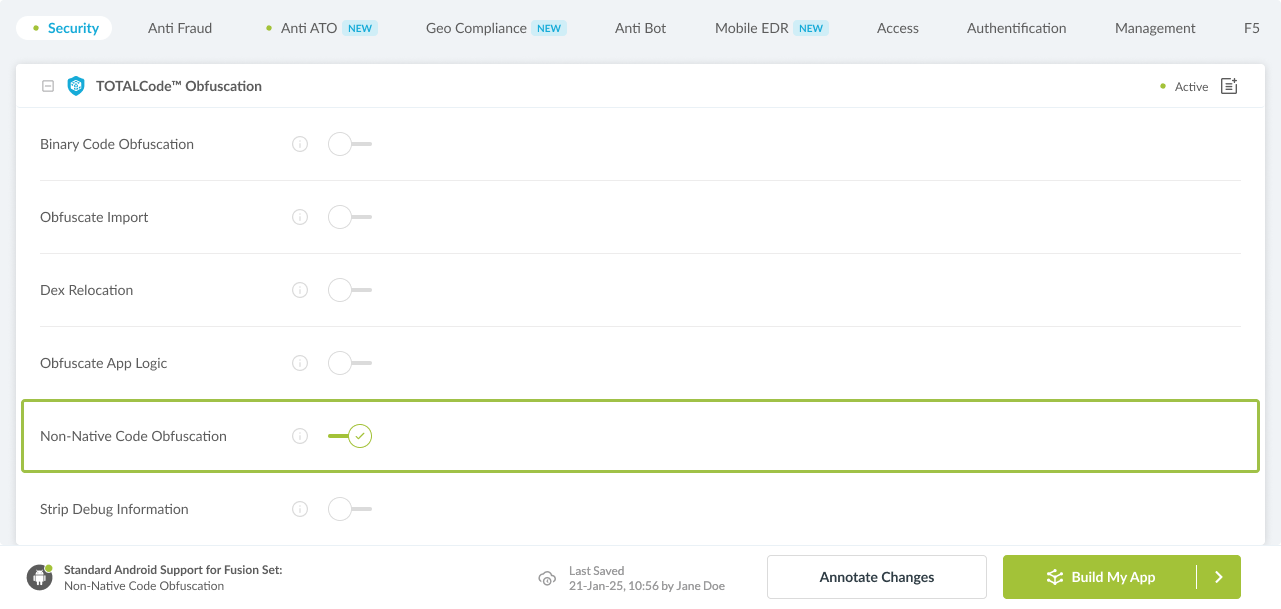Go to the Geo Compliance tab
1281x609 pixels.
tap(476, 28)
